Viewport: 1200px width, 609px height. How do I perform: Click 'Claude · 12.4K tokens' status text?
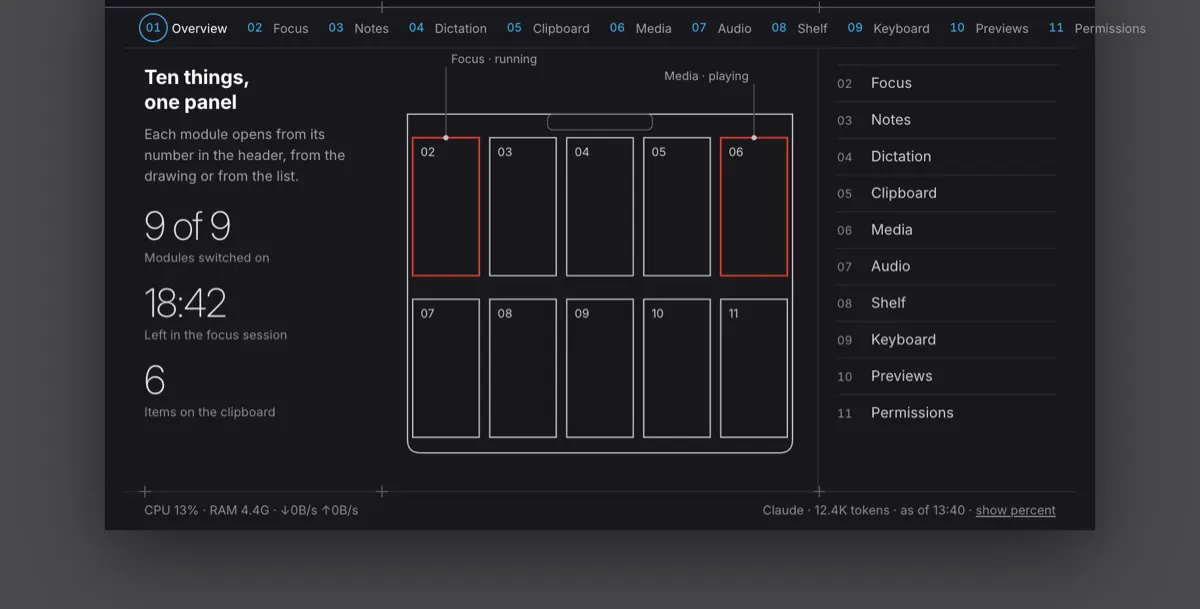[x=826, y=510]
